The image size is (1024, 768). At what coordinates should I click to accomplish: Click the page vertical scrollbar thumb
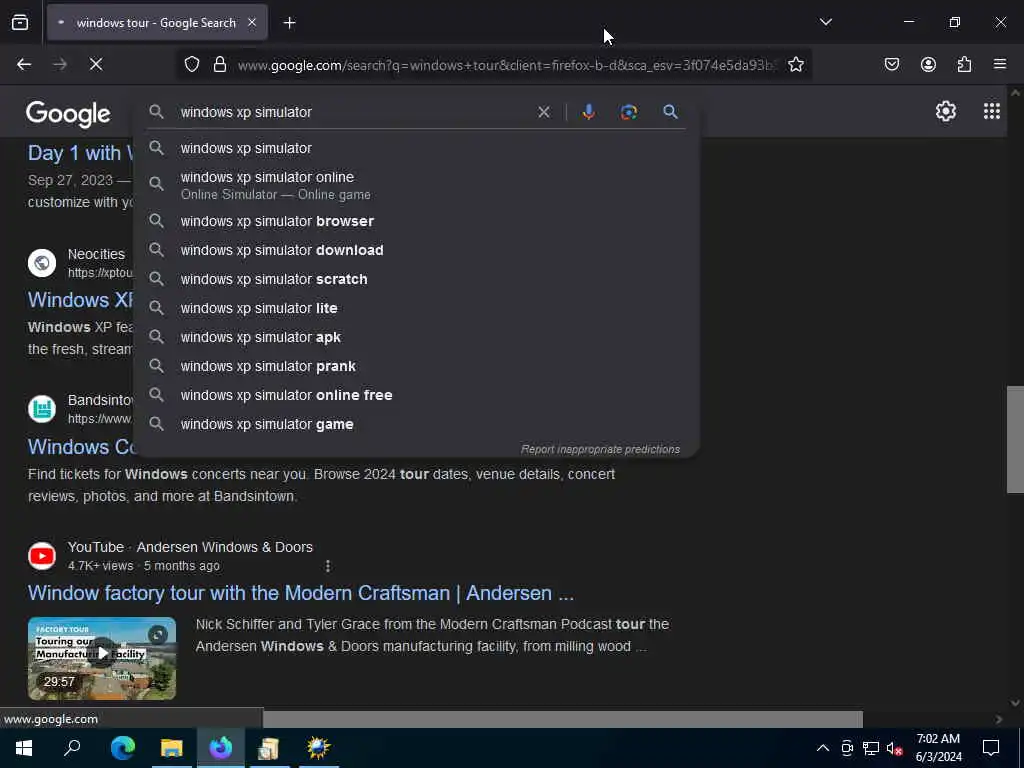(x=1015, y=440)
